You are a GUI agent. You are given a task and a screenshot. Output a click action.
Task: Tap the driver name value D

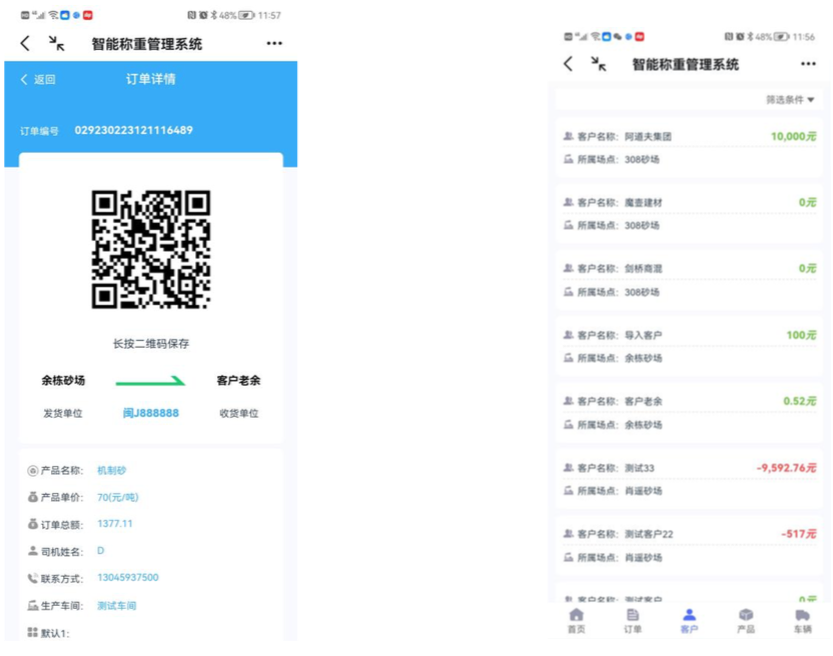(x=101, y=551)
